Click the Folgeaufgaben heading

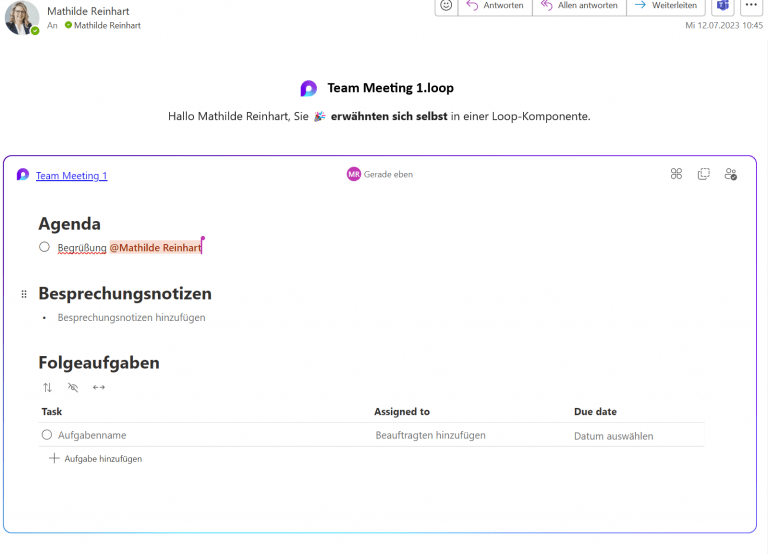[99, 363]
